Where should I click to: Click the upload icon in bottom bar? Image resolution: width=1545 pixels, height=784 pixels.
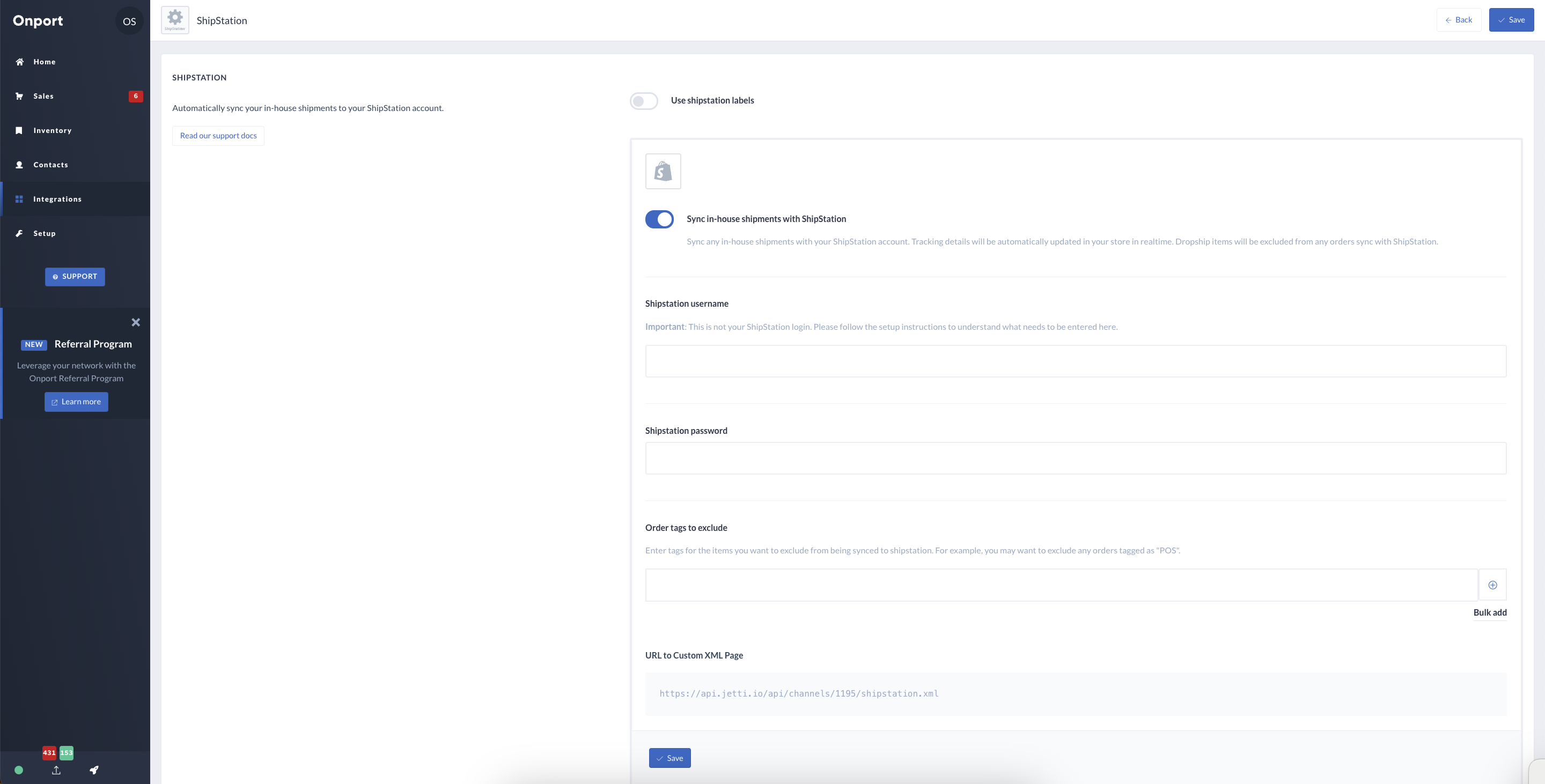(x=56, y=770)
